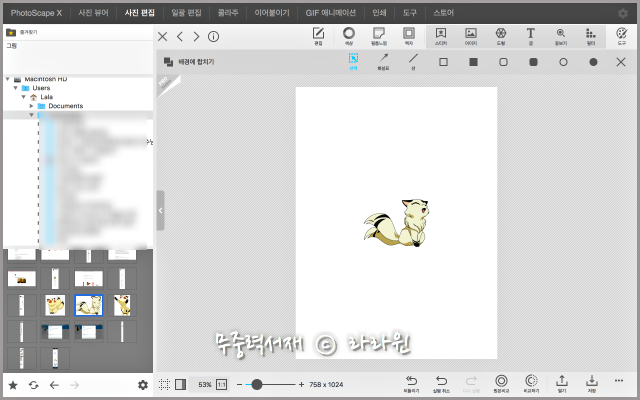Viewport: 640px width, 400px height.
Task: Choose the Arrow (화살표) drawing tool
Action: [383, 62]
